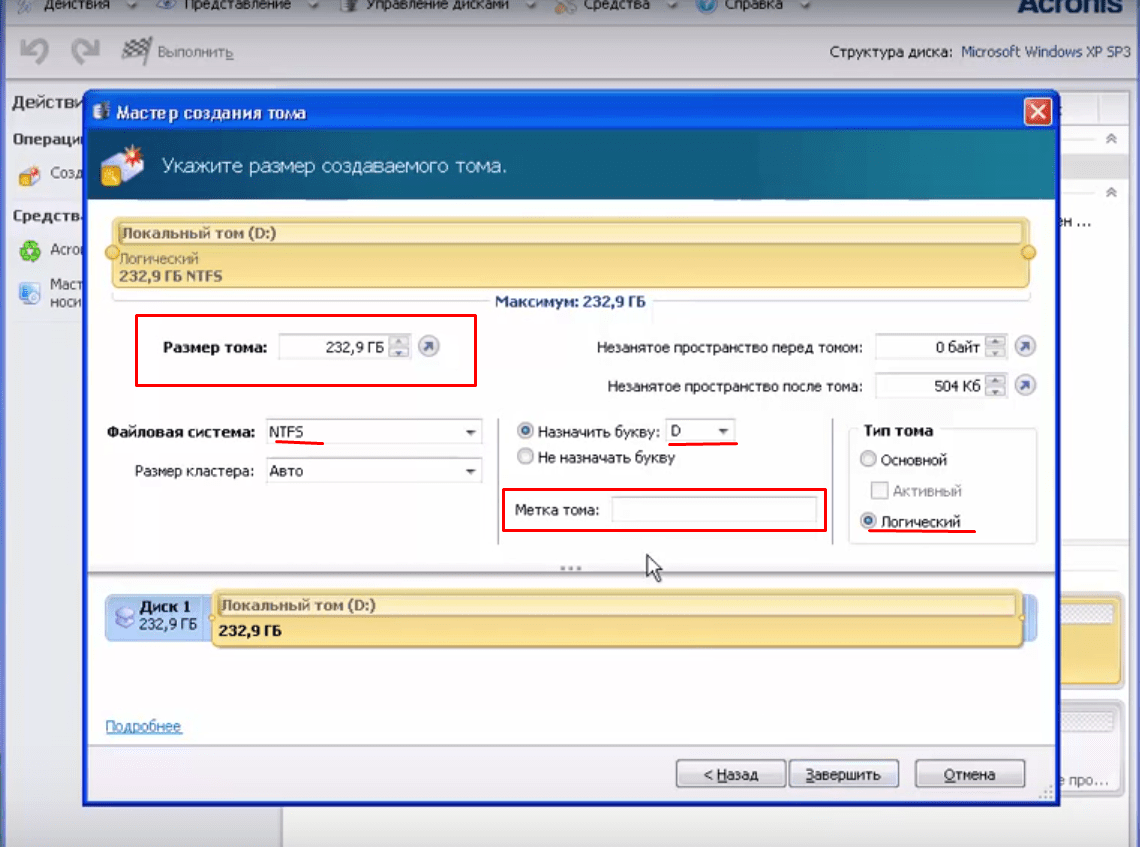Click arrow icon beside space after volume
This screenshot has height=847, width=1140.
[1025, 386]
